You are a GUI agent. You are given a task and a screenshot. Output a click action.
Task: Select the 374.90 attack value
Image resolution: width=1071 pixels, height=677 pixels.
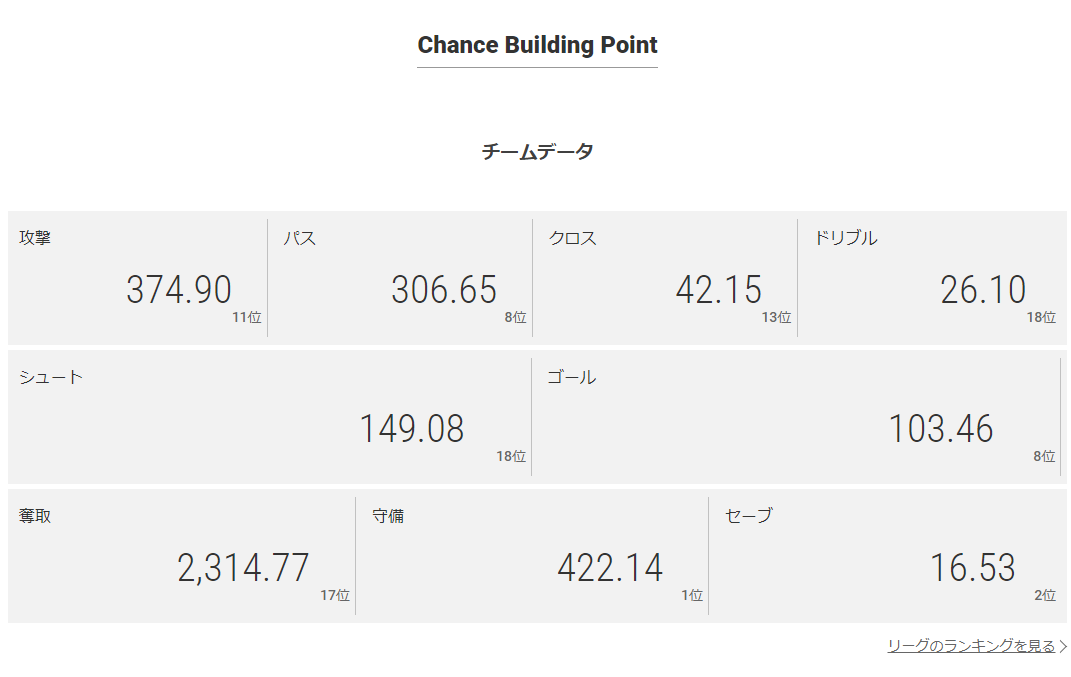[x=179, y=290]
